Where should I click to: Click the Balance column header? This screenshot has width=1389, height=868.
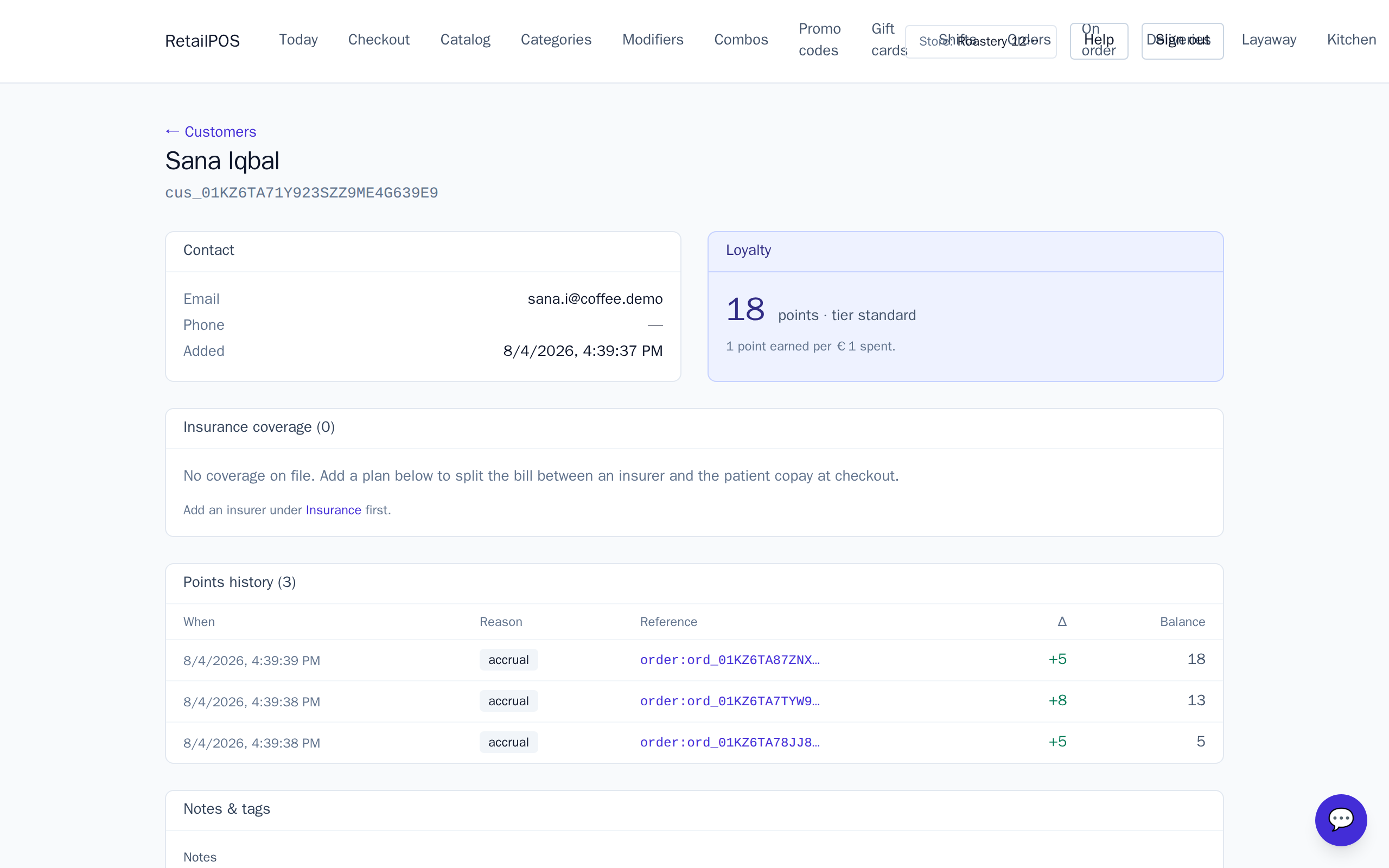point(1182,622)
